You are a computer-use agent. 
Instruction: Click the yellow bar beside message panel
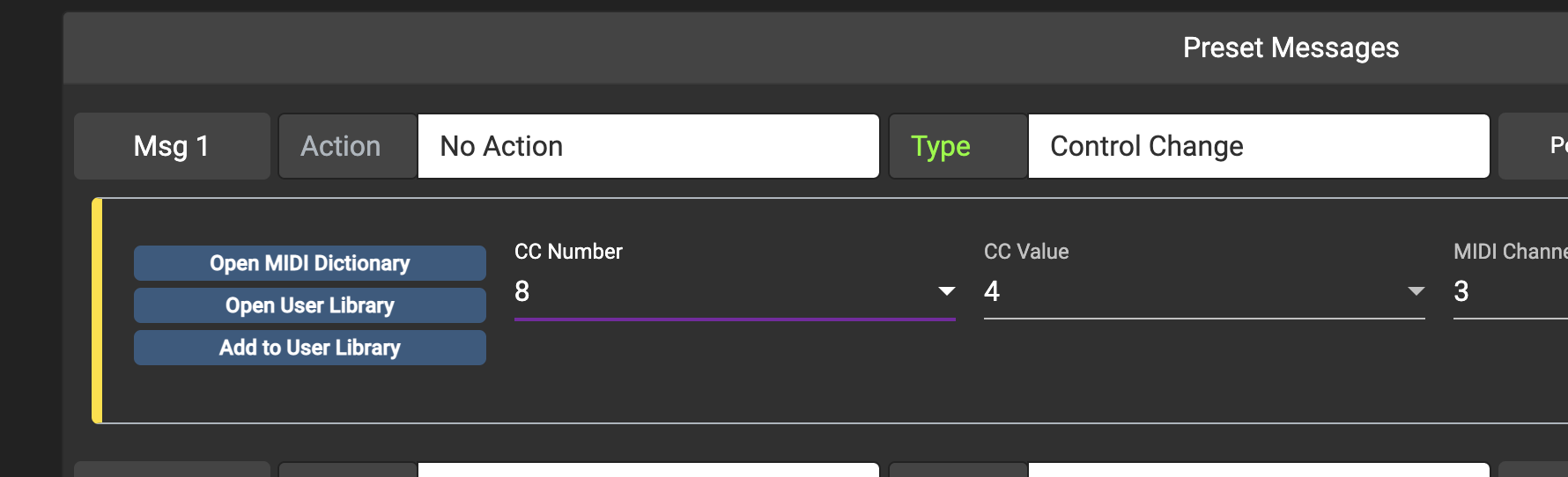(97, 311)
